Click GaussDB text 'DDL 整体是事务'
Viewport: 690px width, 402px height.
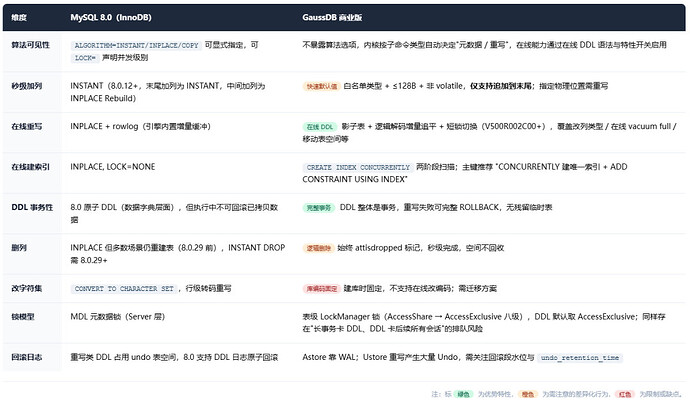pyautogui.click(x=367, y=207)
